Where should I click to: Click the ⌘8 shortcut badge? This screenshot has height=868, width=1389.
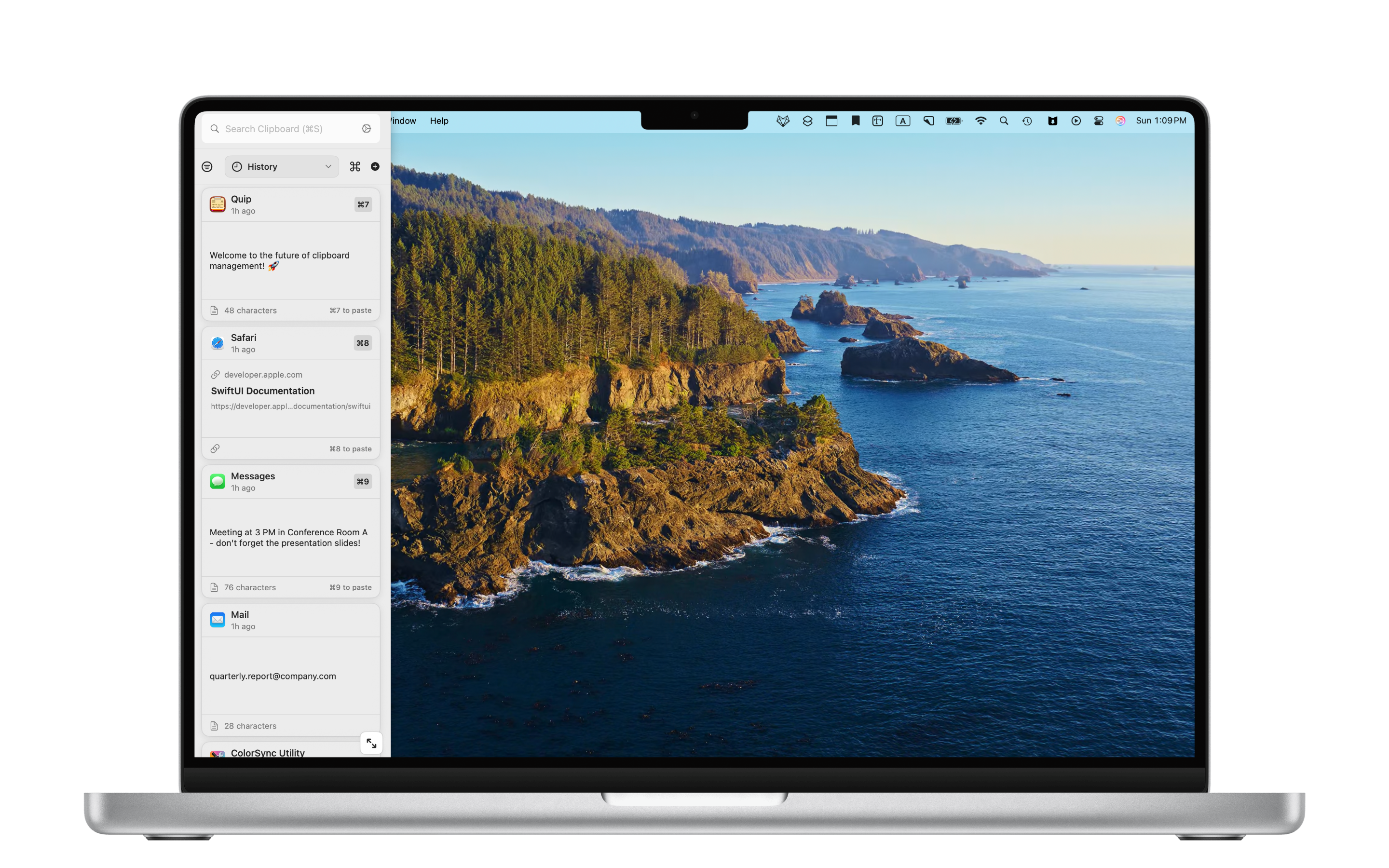pos(363,343)
